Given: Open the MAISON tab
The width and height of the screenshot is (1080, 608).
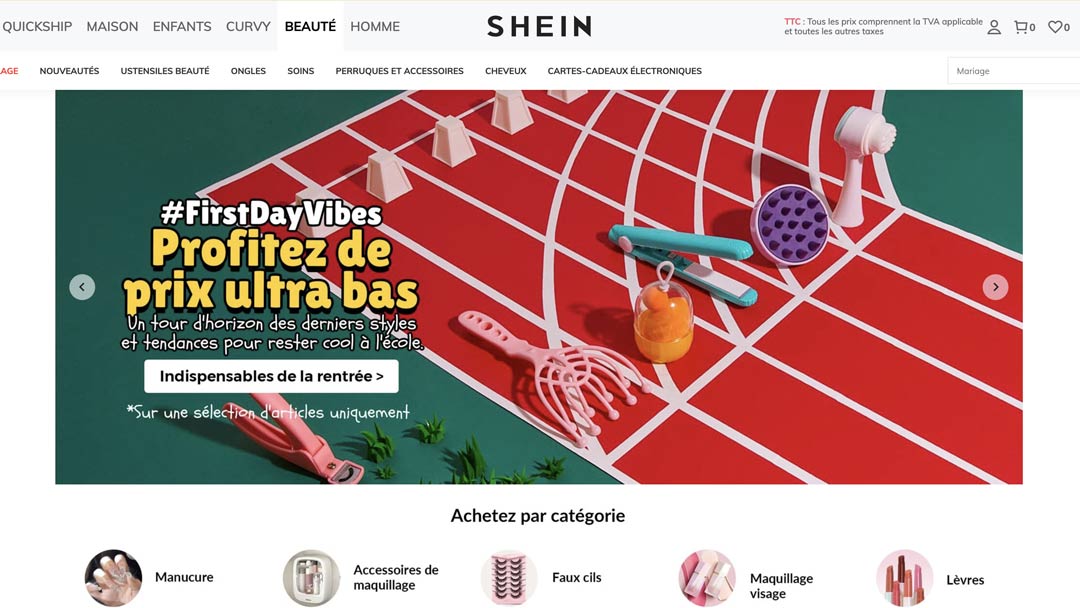Looking at the screenshot, I should [112, 26].
